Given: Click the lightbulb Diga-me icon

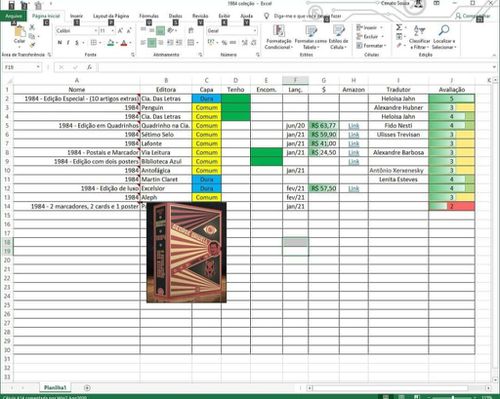Looking at the screenshot, I should [266, 16].
